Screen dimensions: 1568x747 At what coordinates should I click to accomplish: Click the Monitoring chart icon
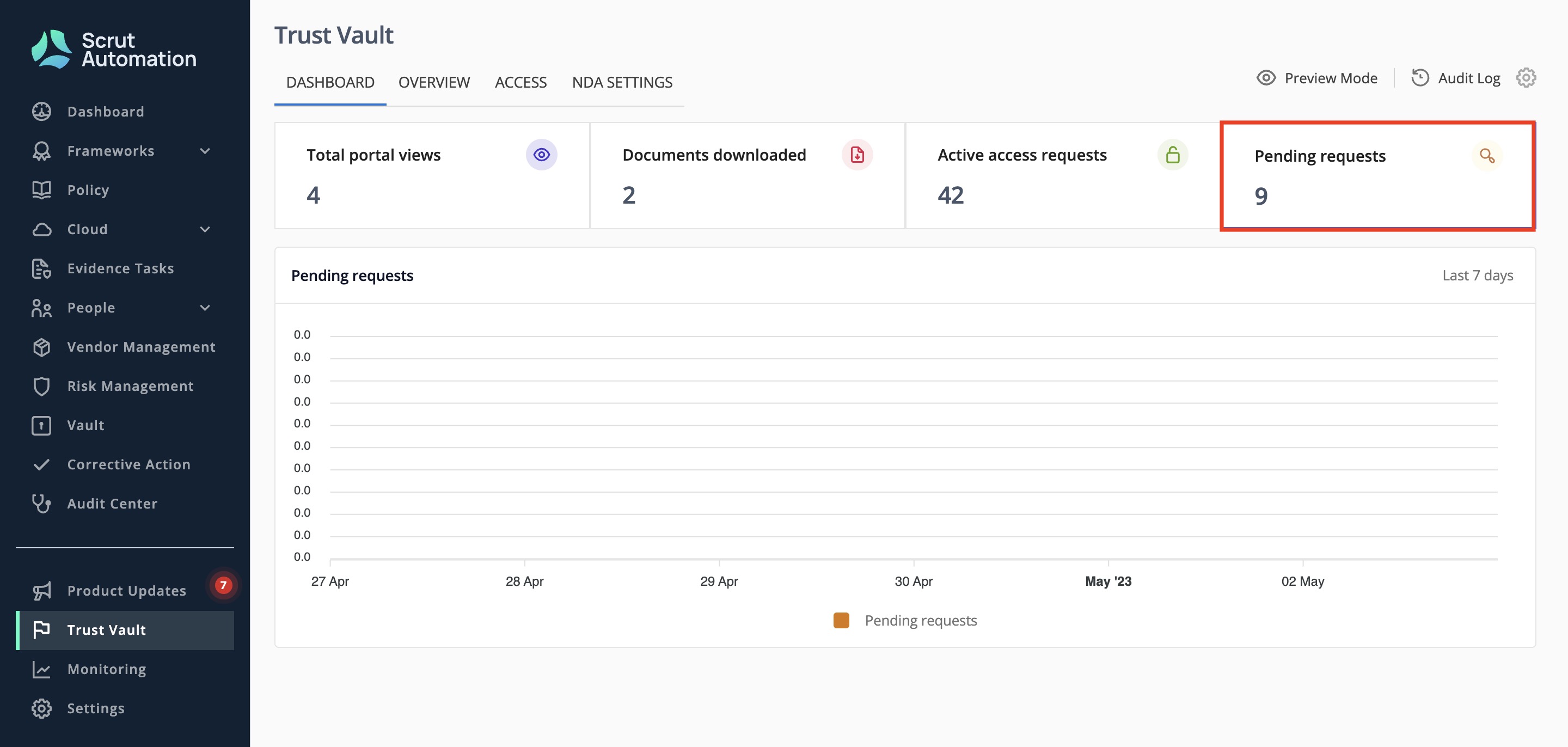pyautogui.click(x=41, y=669)
